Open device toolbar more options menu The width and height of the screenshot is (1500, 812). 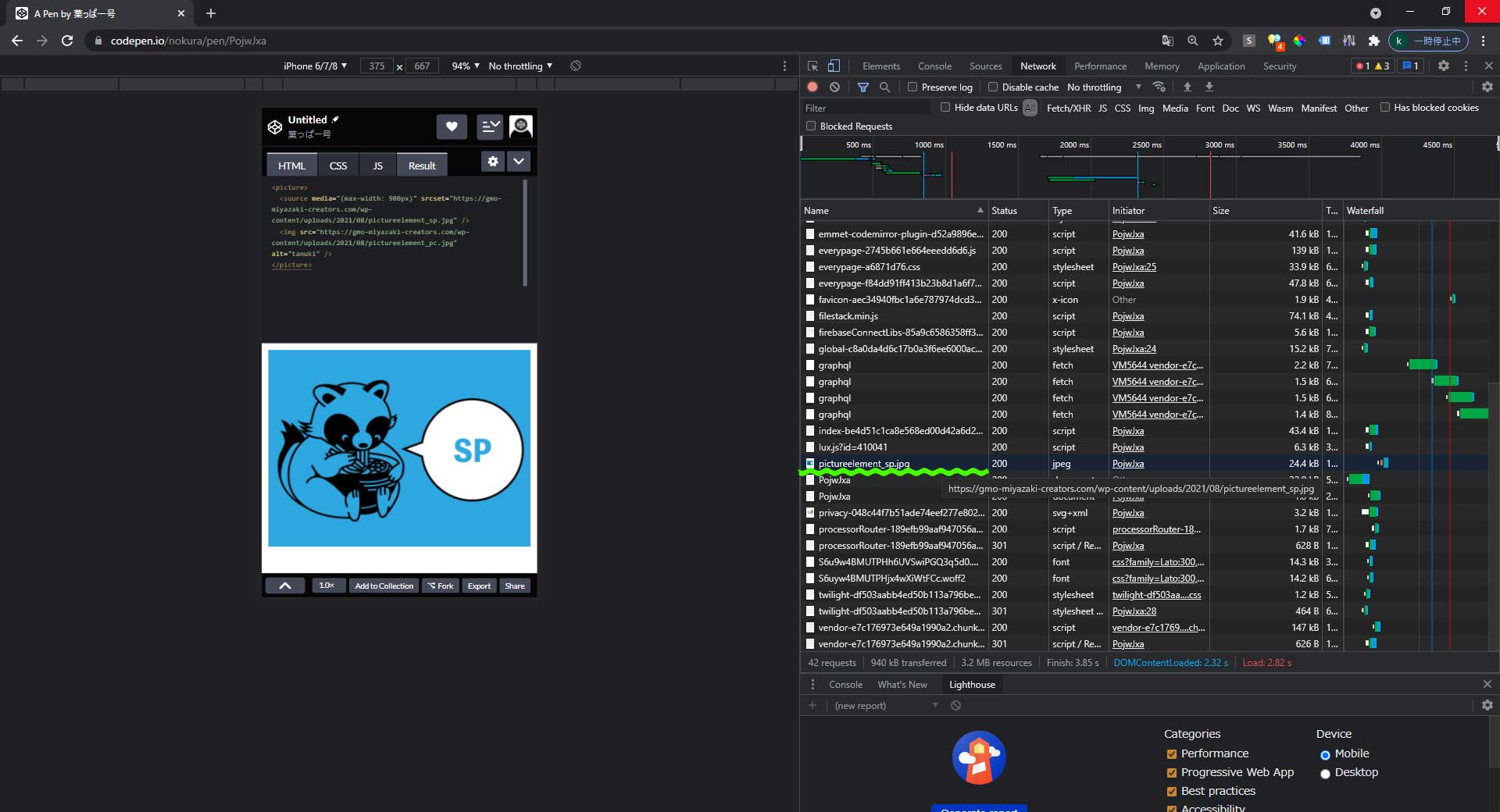tap(785, 66)
